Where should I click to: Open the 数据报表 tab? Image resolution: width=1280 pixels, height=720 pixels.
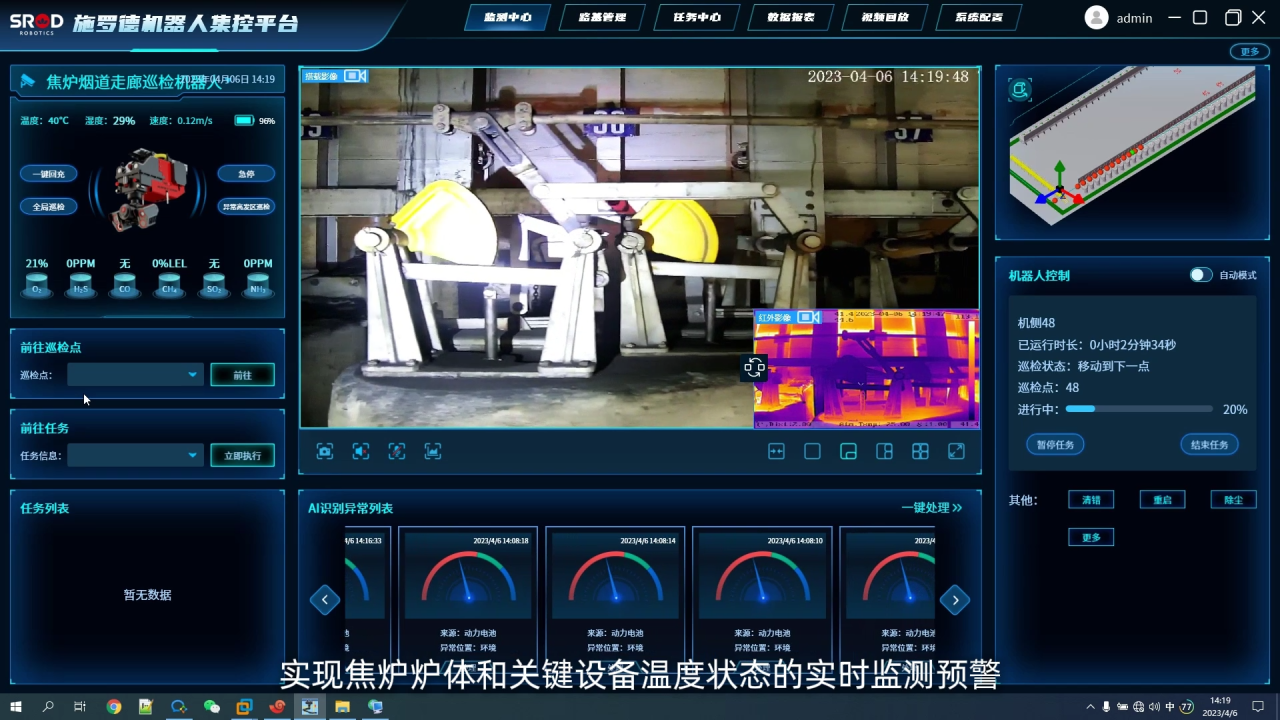(790, 17)
